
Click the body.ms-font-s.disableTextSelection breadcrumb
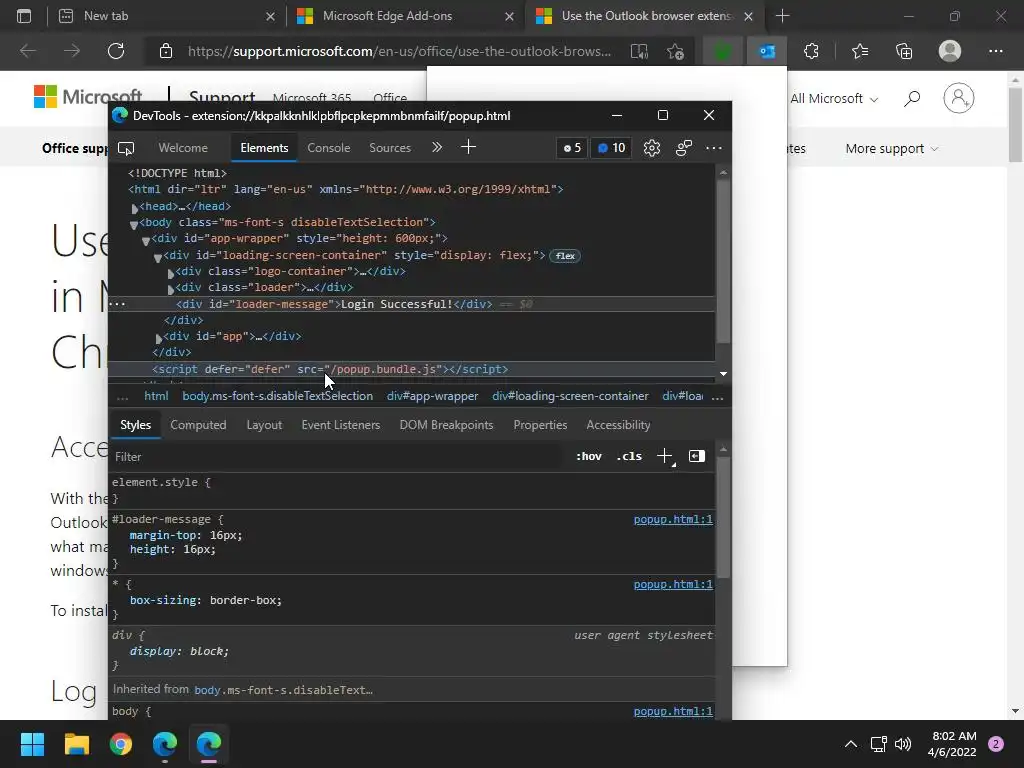[278, 396]
